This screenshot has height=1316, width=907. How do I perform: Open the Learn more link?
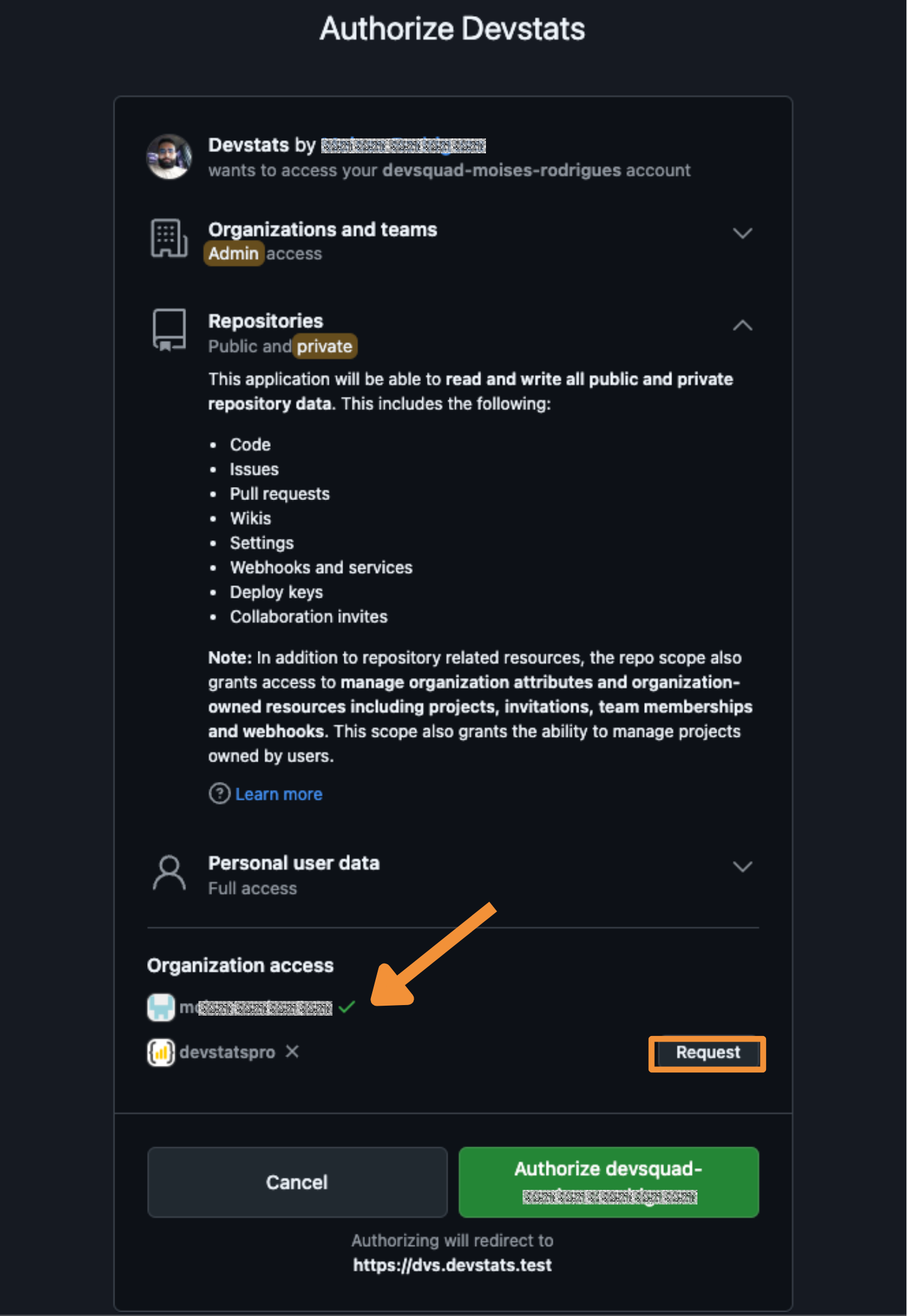(279, 794)
